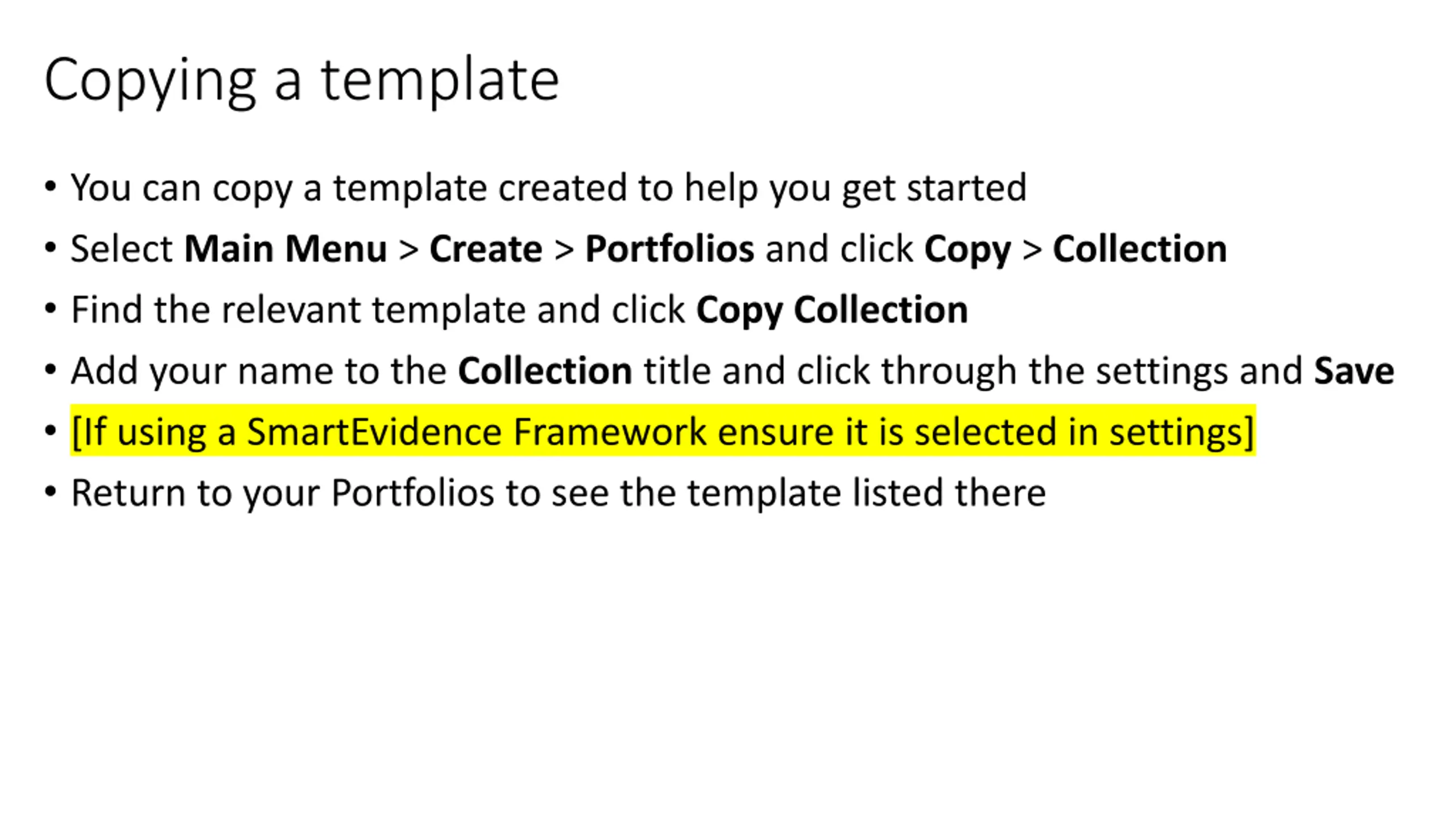Click the bold "Main Menu" text
Screen dimensions: 1456x819
(286, 249)
